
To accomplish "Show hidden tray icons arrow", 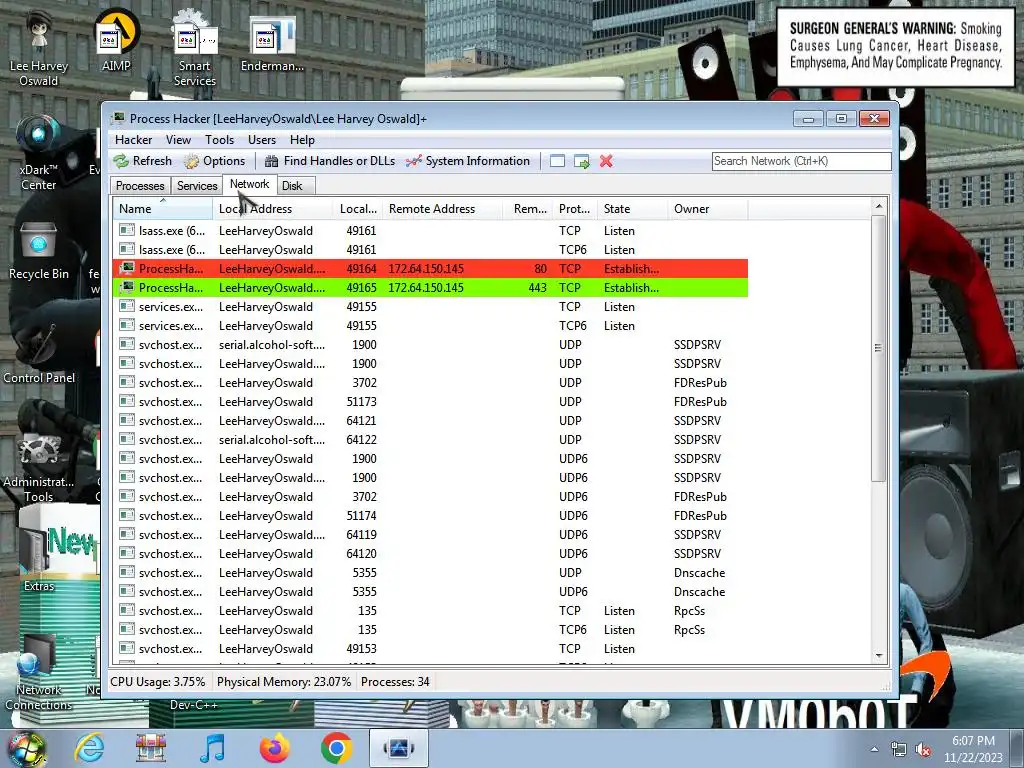I will (874, 749).
